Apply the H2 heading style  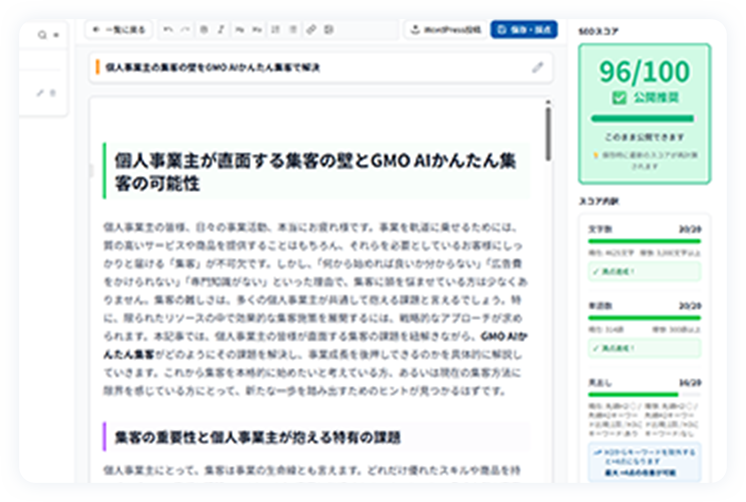[x=239, y=30]
